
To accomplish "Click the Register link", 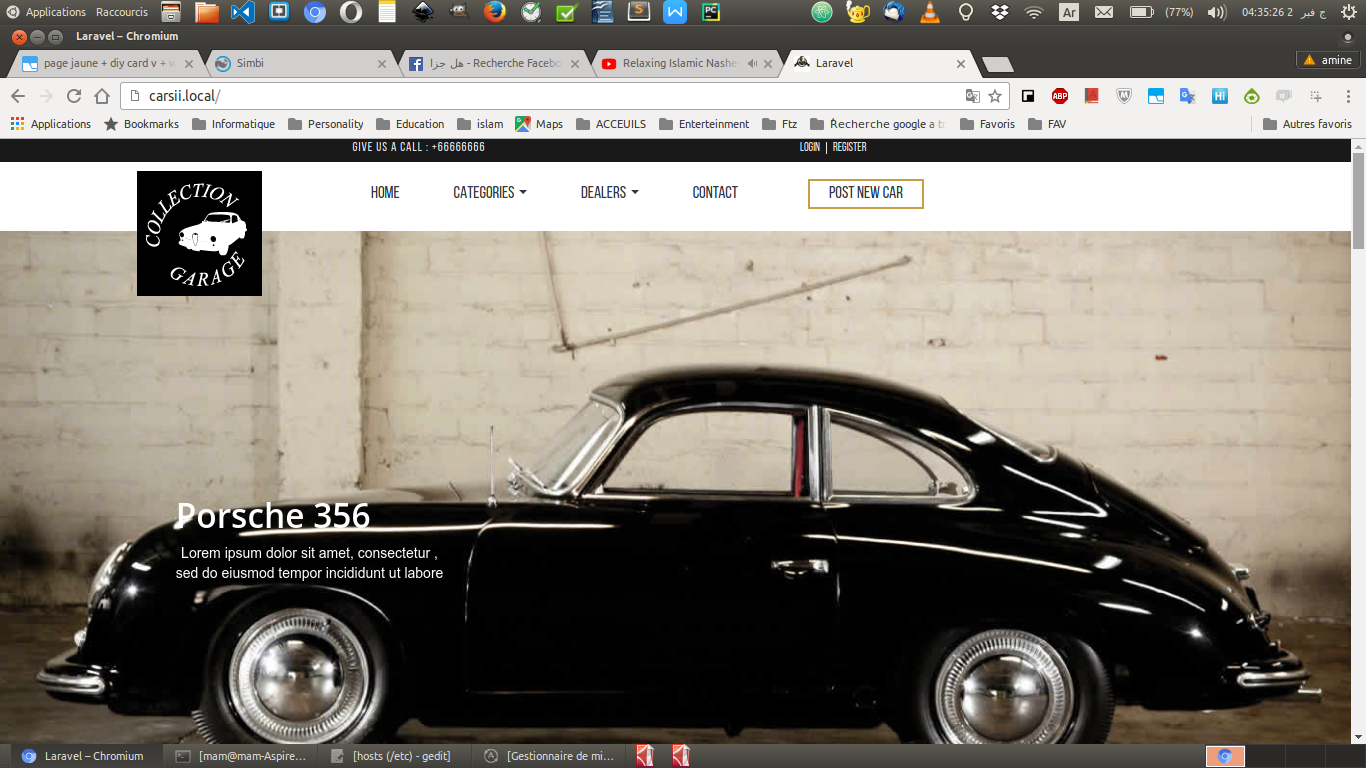I will [850, 147].
